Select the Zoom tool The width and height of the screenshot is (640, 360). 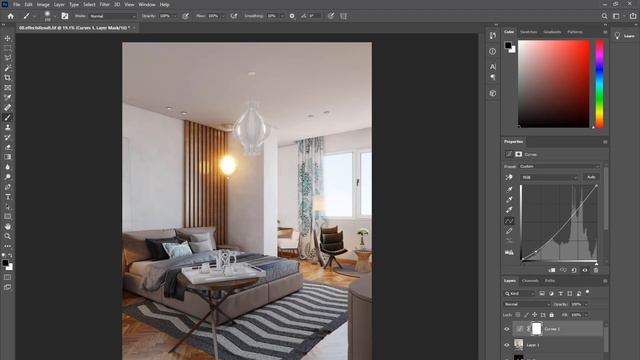tap(8, 236)
